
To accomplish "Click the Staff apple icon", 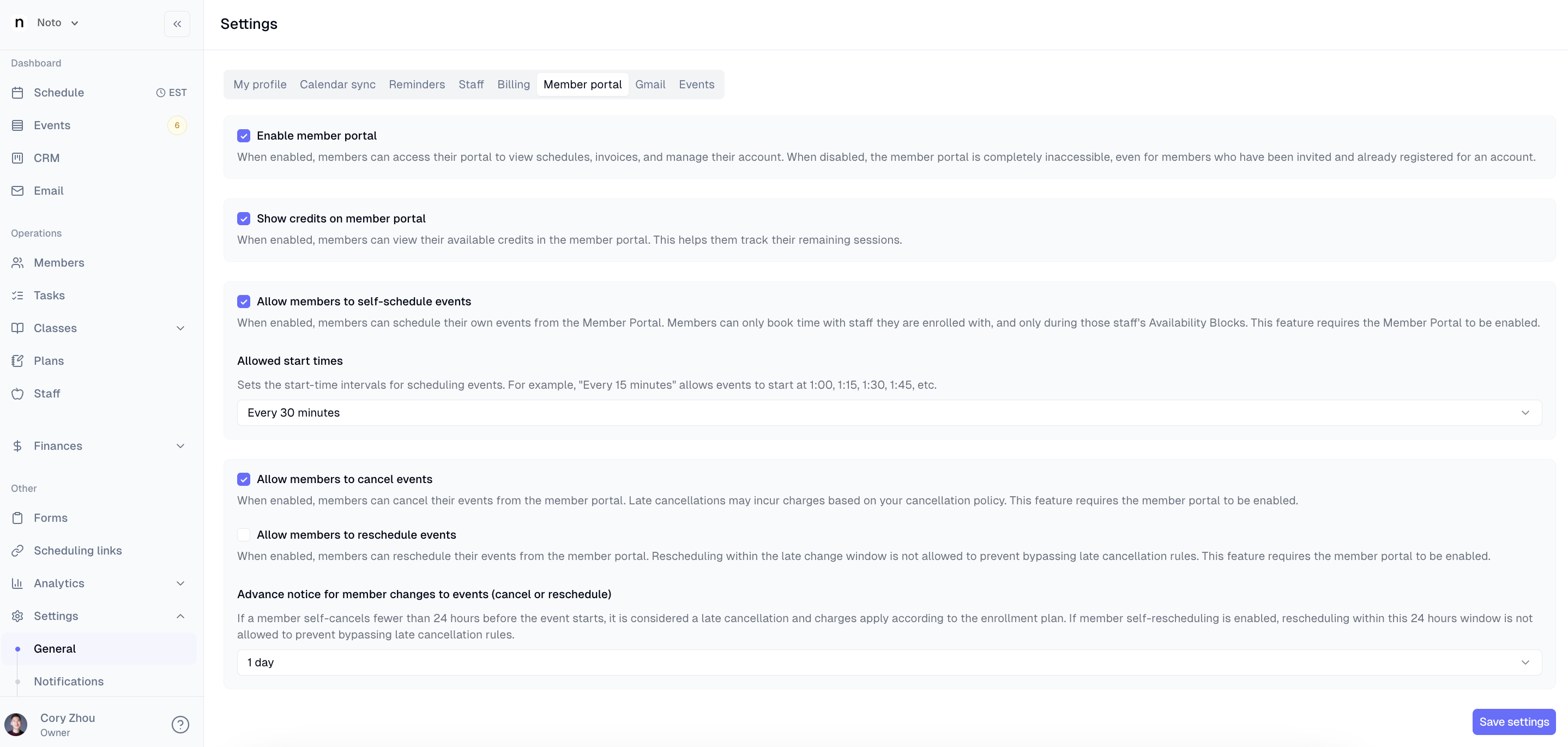I will tap(17, 393).
